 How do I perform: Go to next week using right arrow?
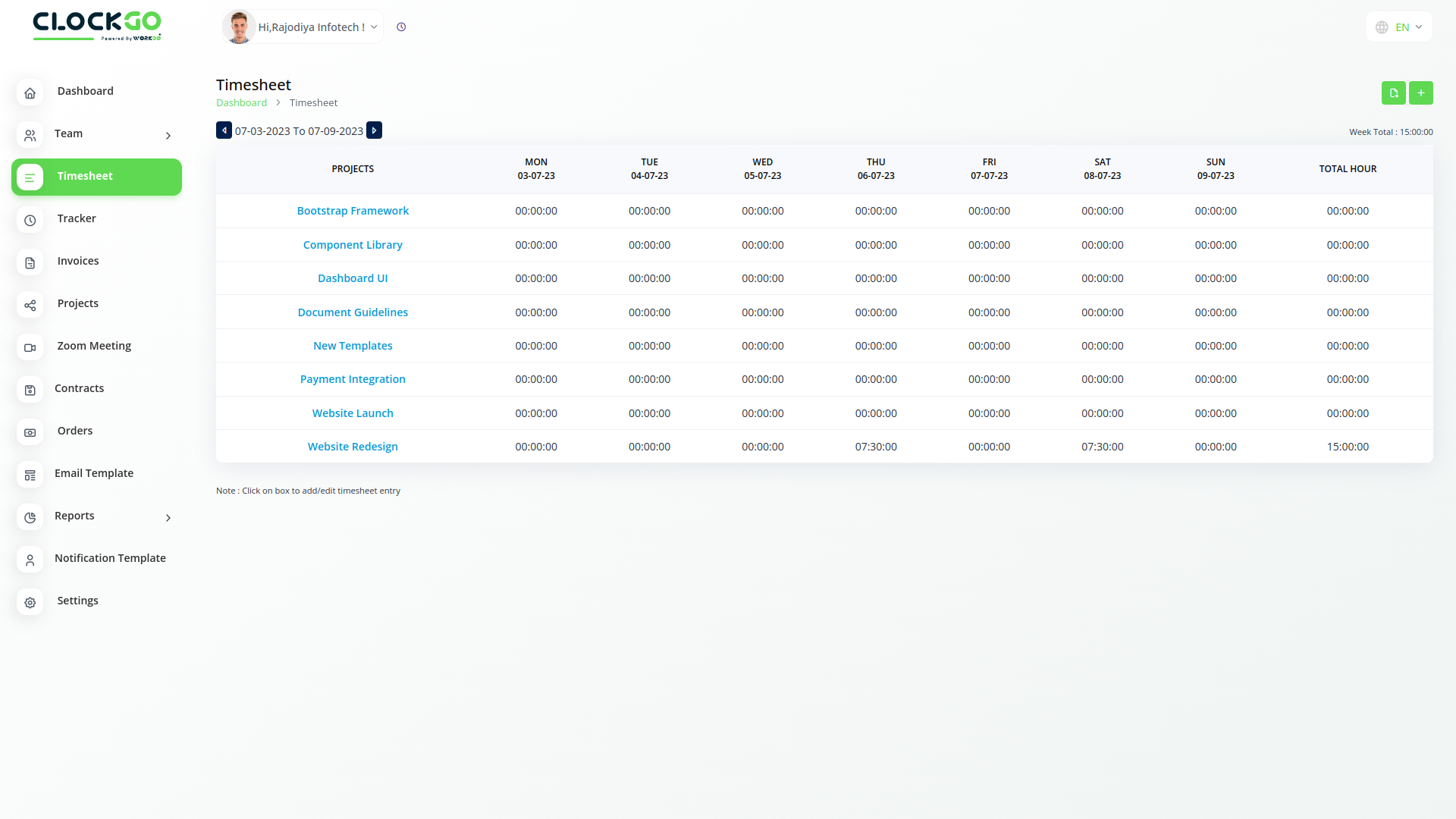374,130
